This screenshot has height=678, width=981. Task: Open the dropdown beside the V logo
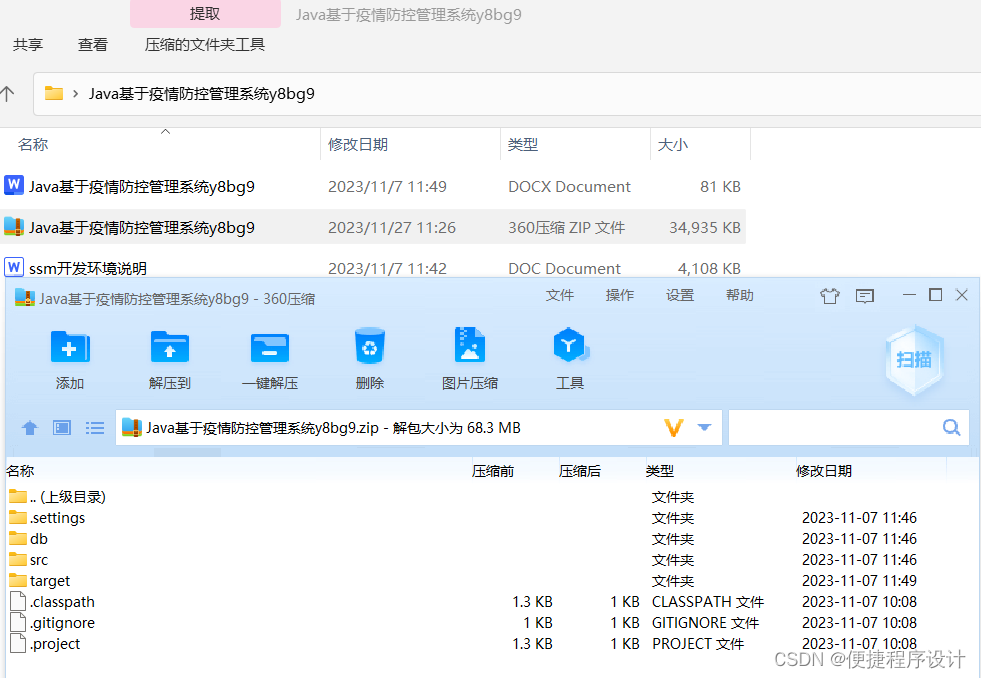pyautogui.click(x=702, y=427)
